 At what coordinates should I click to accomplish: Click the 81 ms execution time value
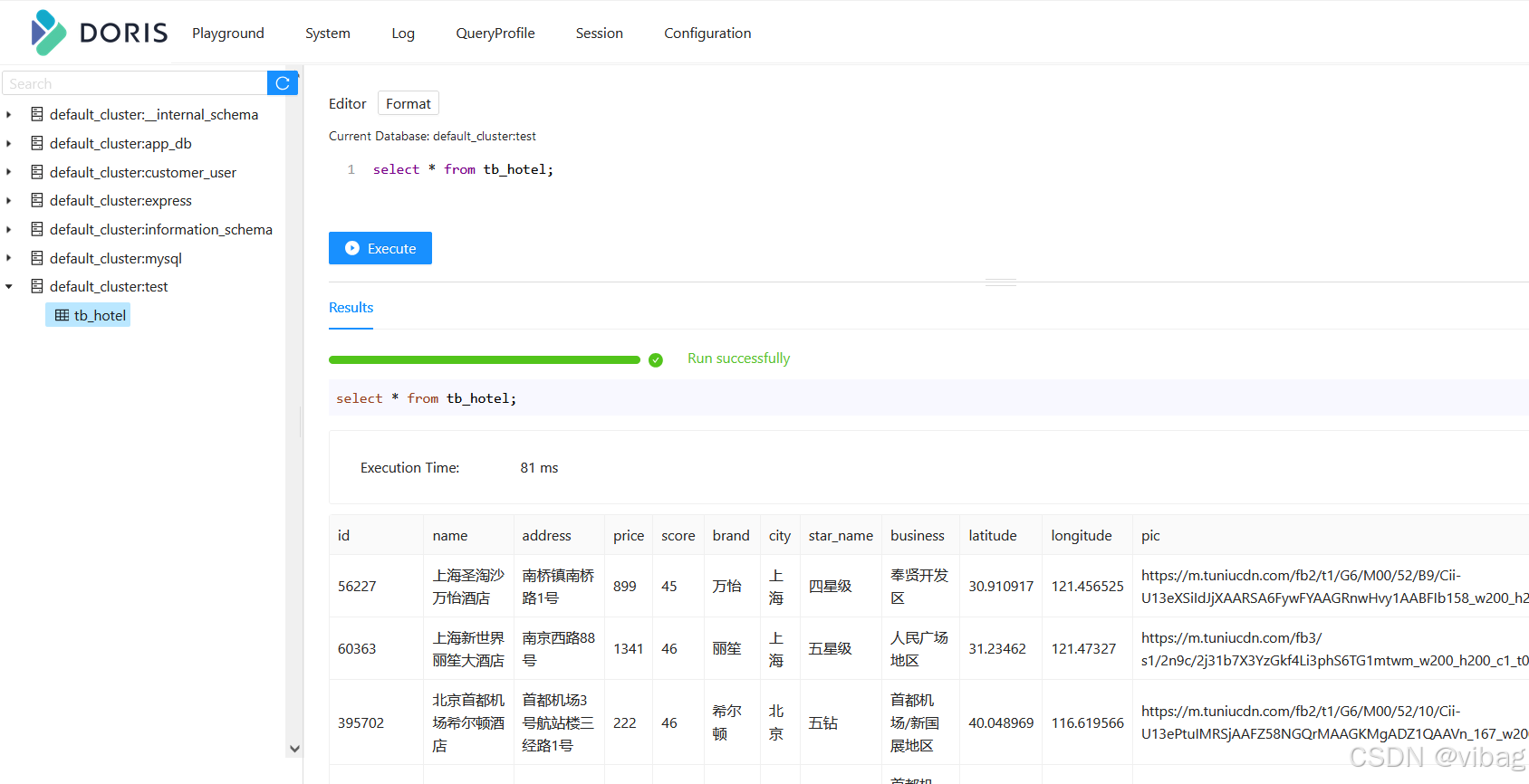[x=539, y=468]
